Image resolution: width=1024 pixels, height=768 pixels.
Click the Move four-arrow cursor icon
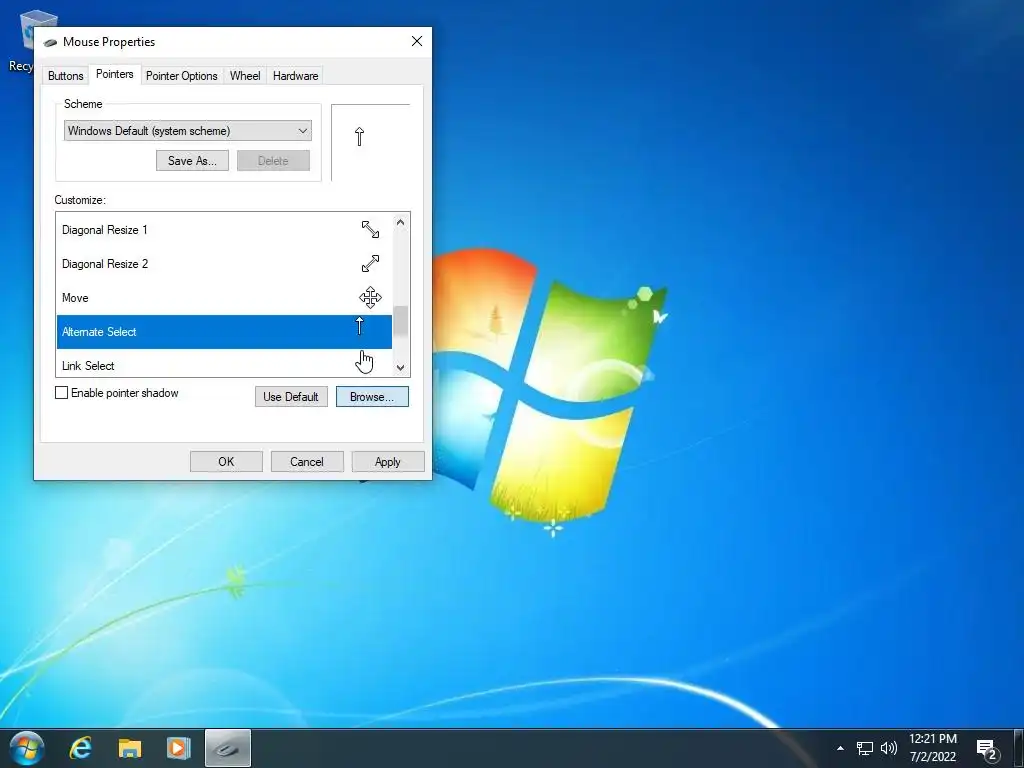(x=370, y=297)
